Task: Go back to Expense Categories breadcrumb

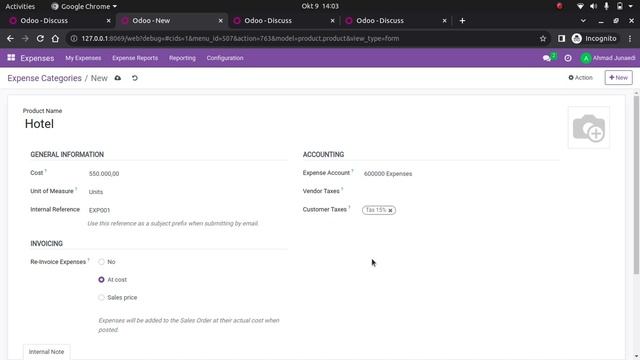Action: pyautogui.click(x=44, y=78)
